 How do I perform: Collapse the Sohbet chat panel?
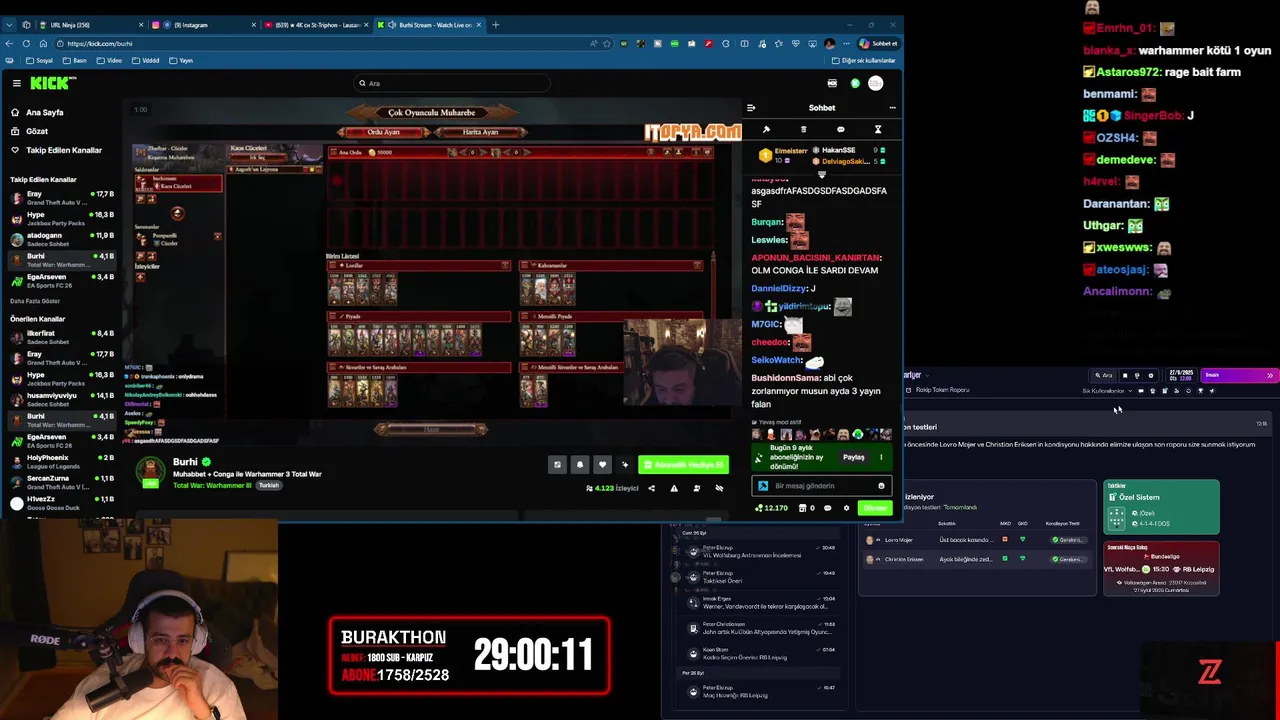[751, 108]
